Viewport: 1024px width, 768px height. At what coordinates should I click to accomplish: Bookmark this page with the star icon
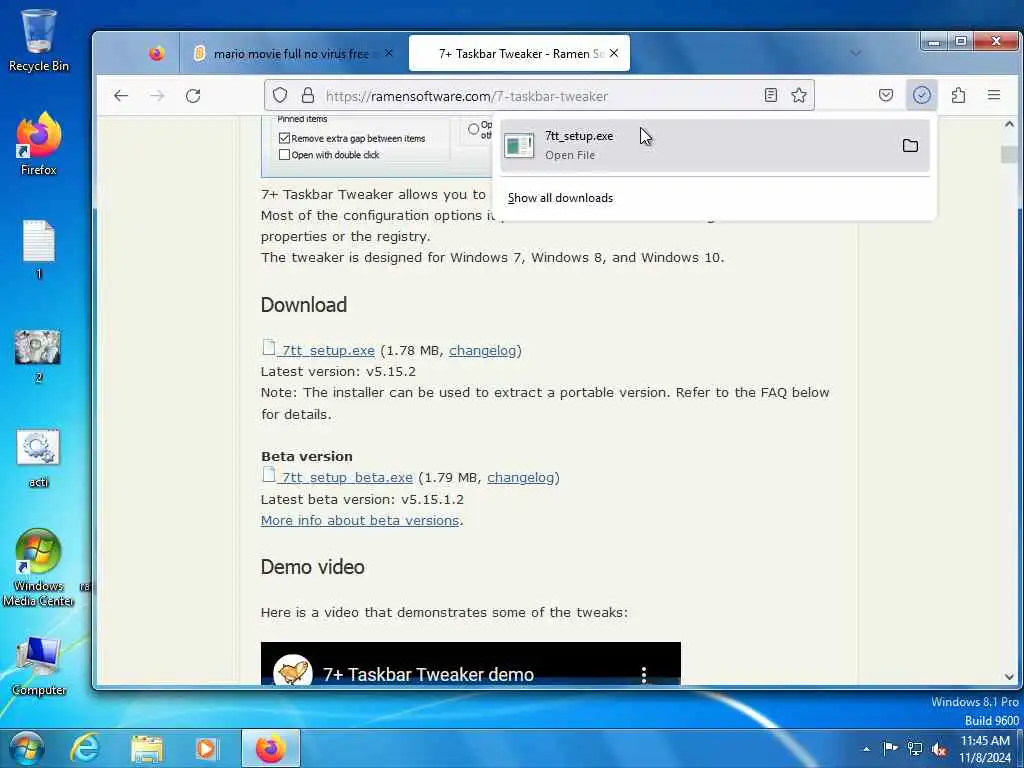pos(799,95)
